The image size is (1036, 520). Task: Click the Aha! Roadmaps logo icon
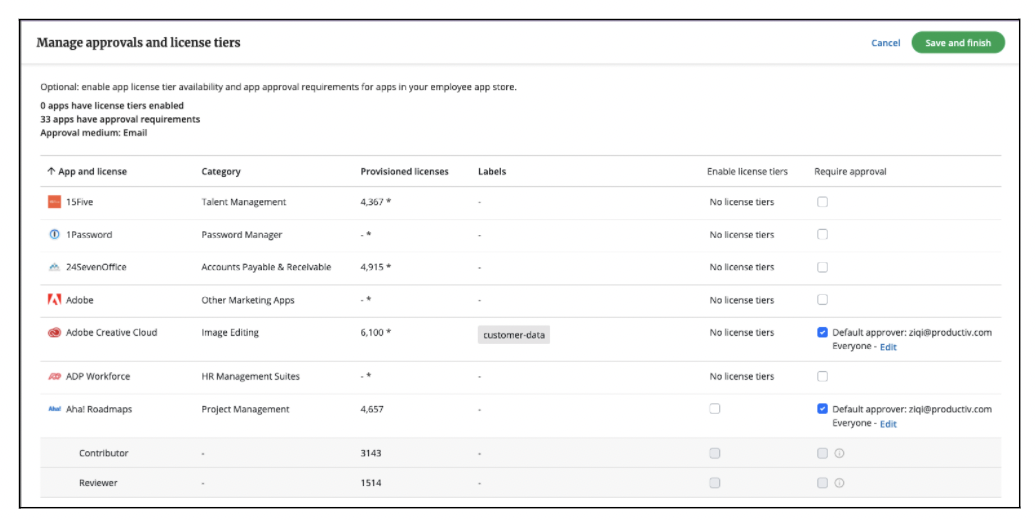click(x=54, y=409)
